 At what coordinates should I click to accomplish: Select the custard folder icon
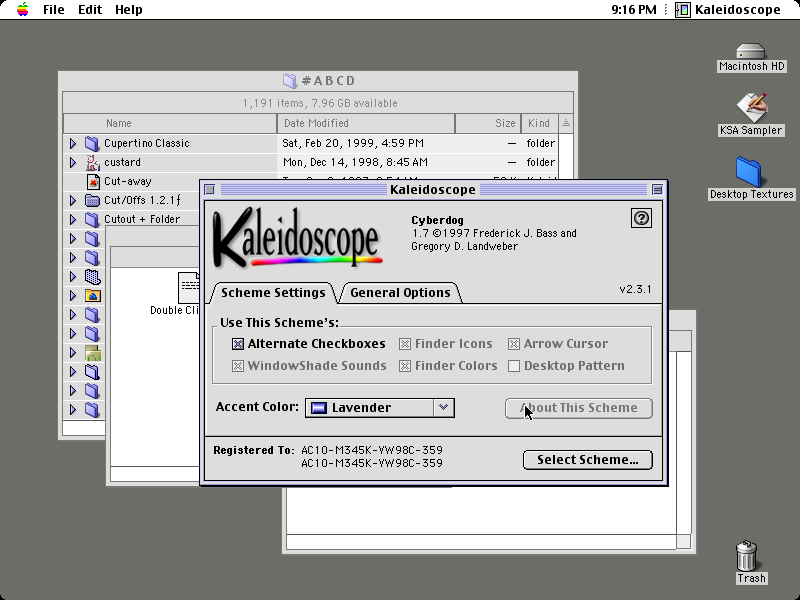pyautogui.click(x=92, y=162)
